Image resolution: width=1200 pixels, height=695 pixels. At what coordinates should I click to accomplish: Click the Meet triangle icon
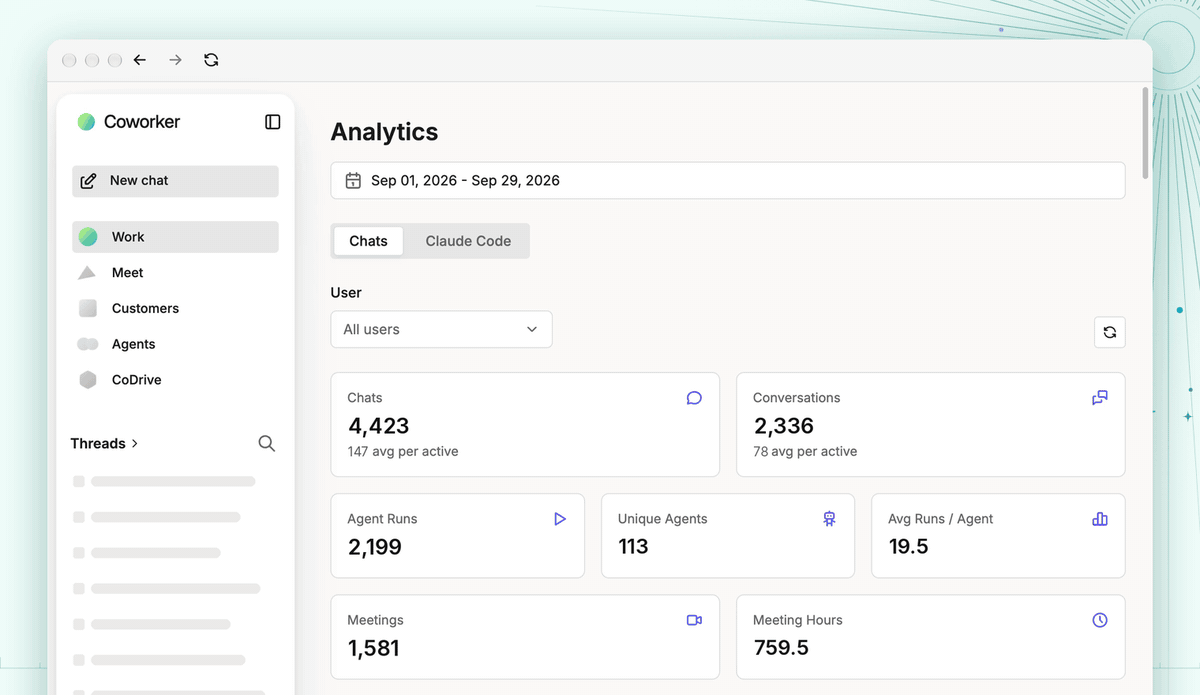[87, 273]
